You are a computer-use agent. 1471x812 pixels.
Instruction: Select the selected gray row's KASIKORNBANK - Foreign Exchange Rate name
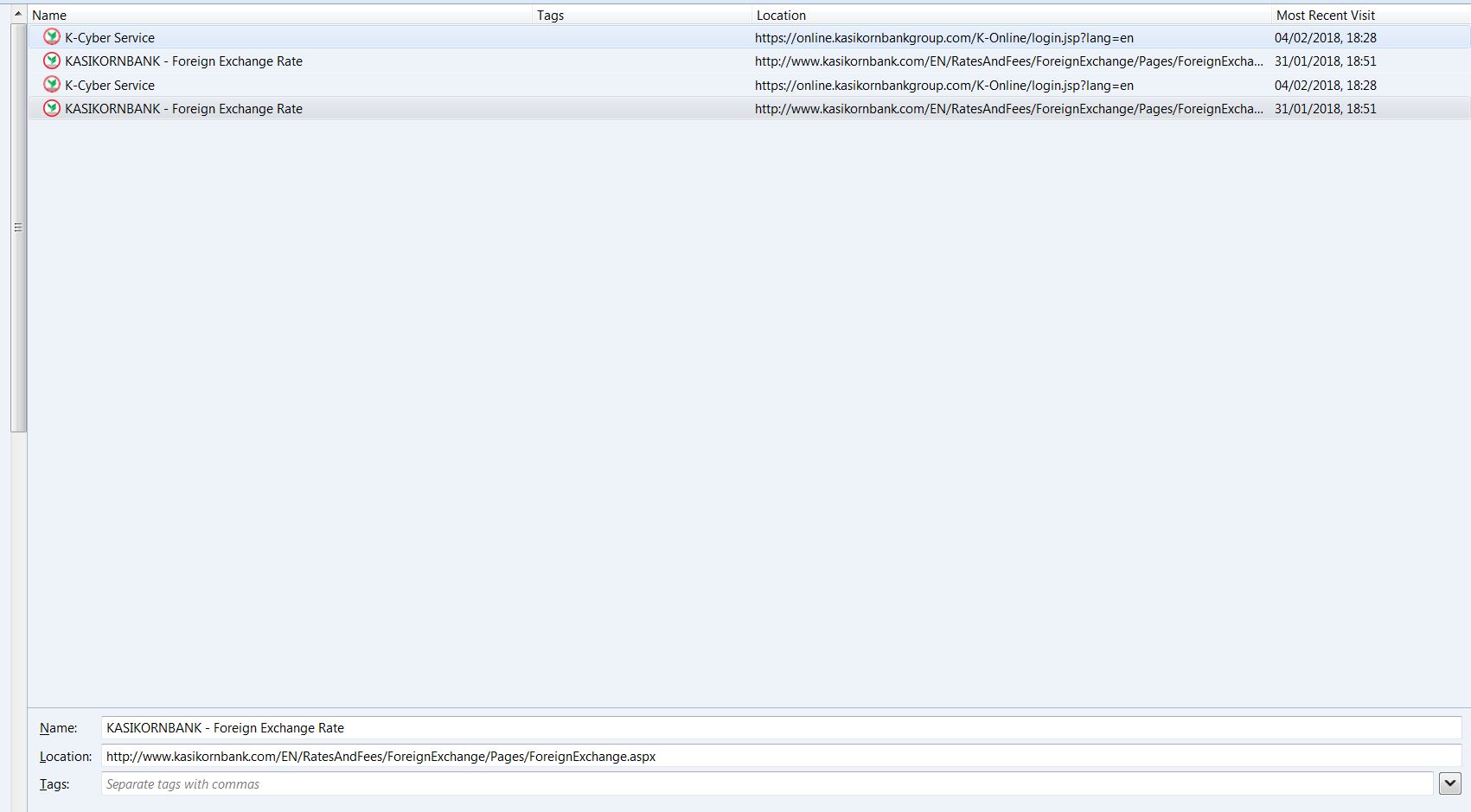[x=183, y=109]
